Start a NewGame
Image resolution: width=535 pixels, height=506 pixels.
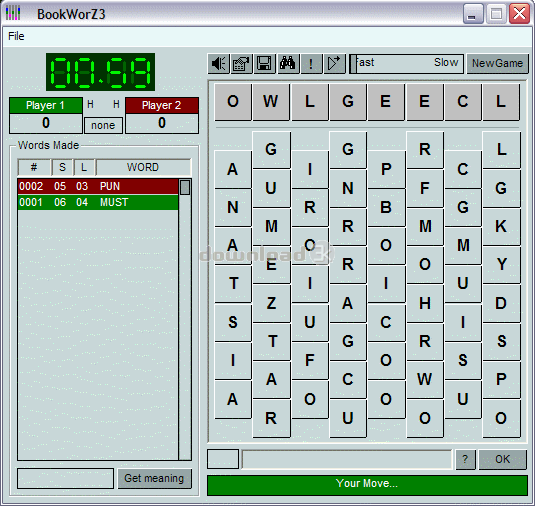tap(497, 63)
